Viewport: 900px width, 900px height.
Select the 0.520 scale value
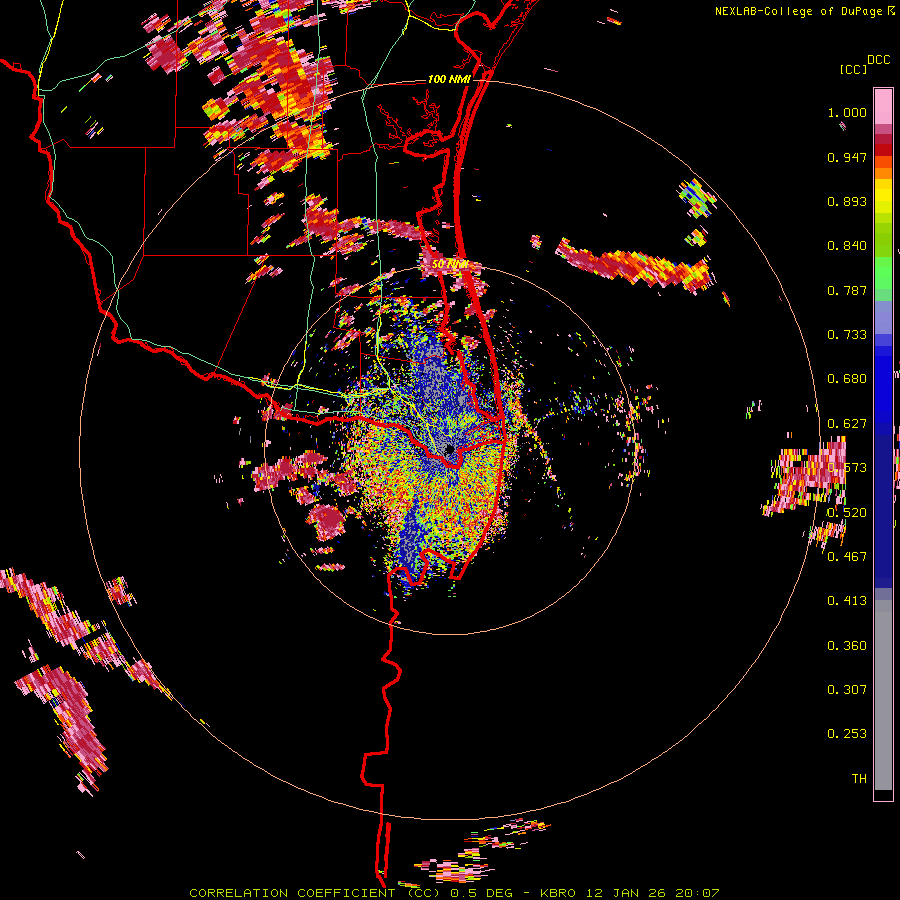pos(847,512)
